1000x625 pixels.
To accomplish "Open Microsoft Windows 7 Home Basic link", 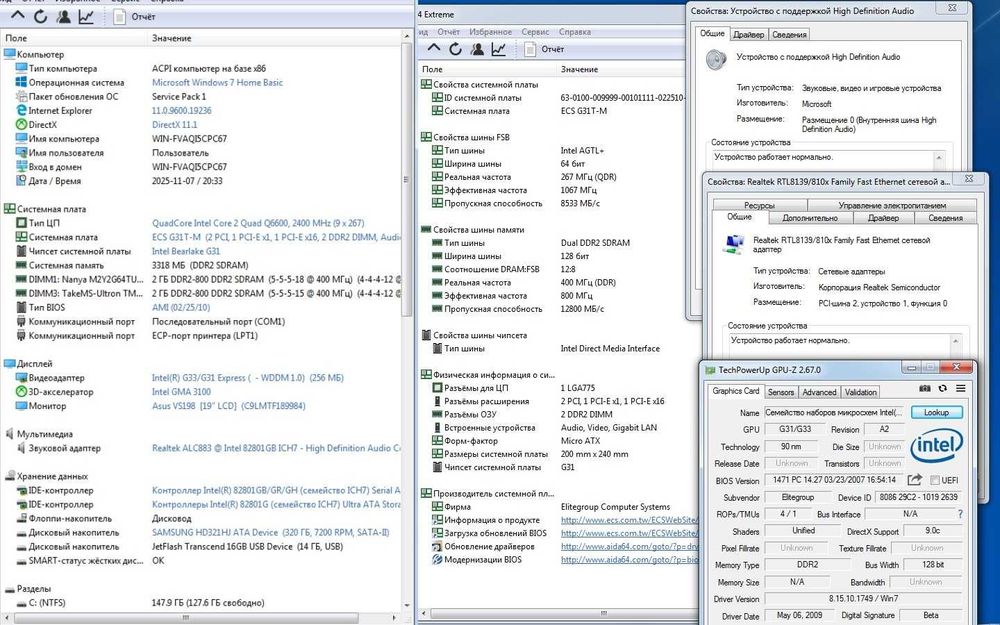I will (217, 82).
